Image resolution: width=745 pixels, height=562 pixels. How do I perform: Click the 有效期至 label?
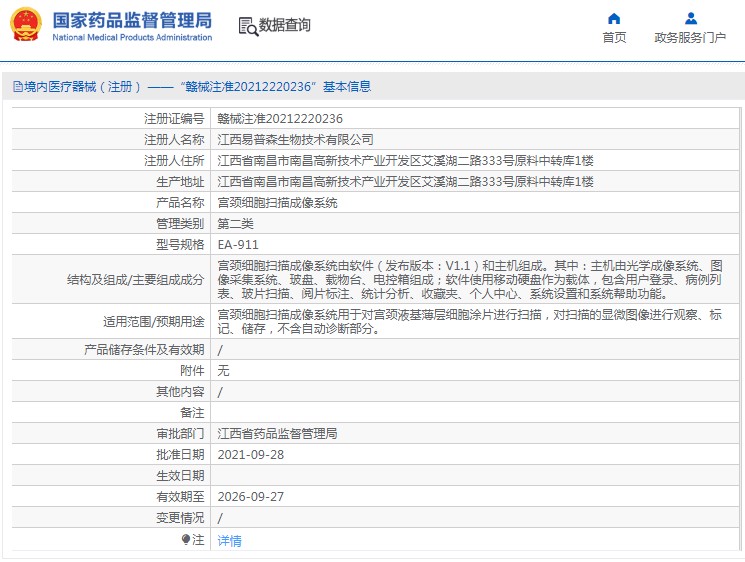click(181, 496)
